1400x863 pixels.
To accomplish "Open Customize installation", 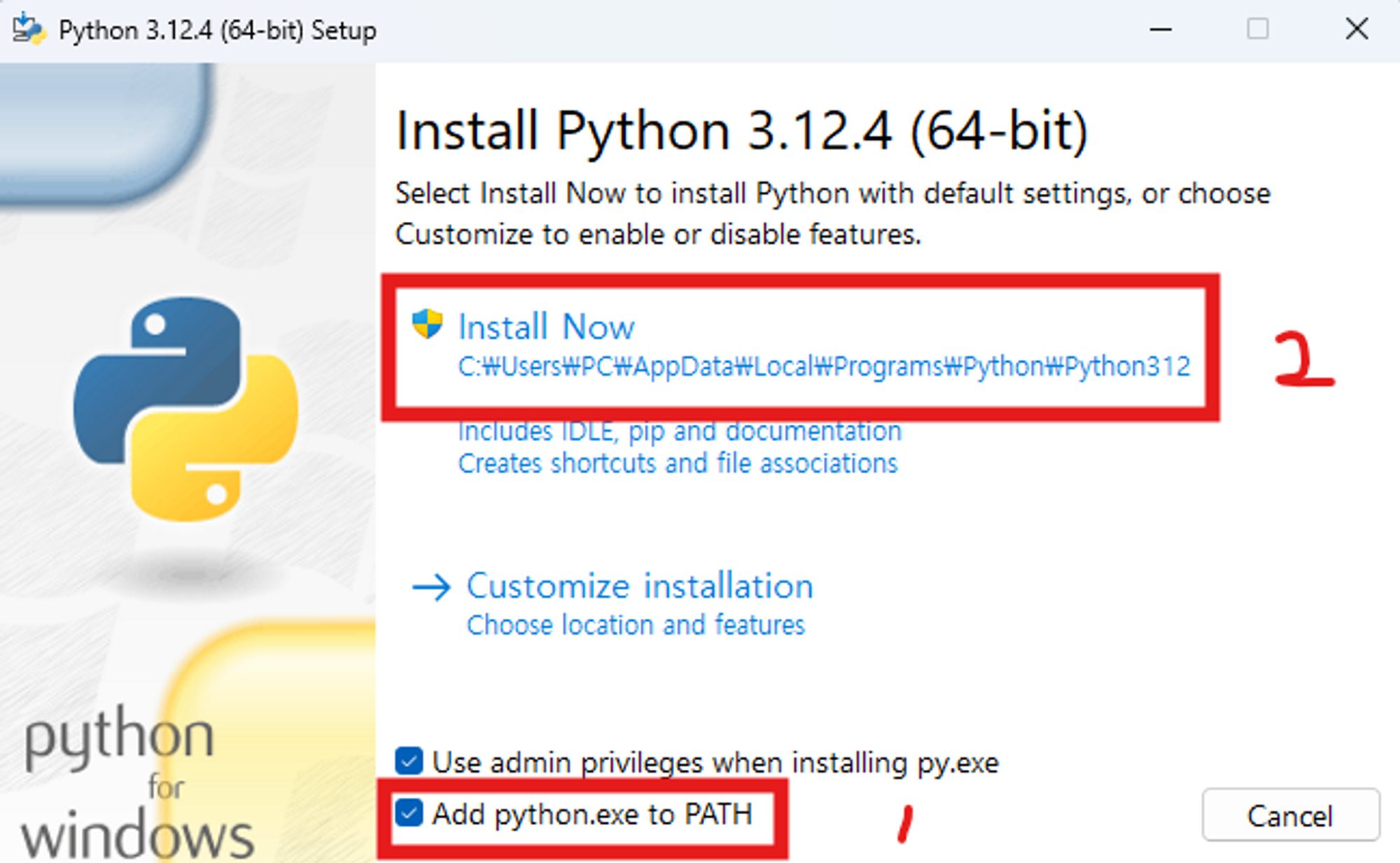I will (x=639, y=586).
